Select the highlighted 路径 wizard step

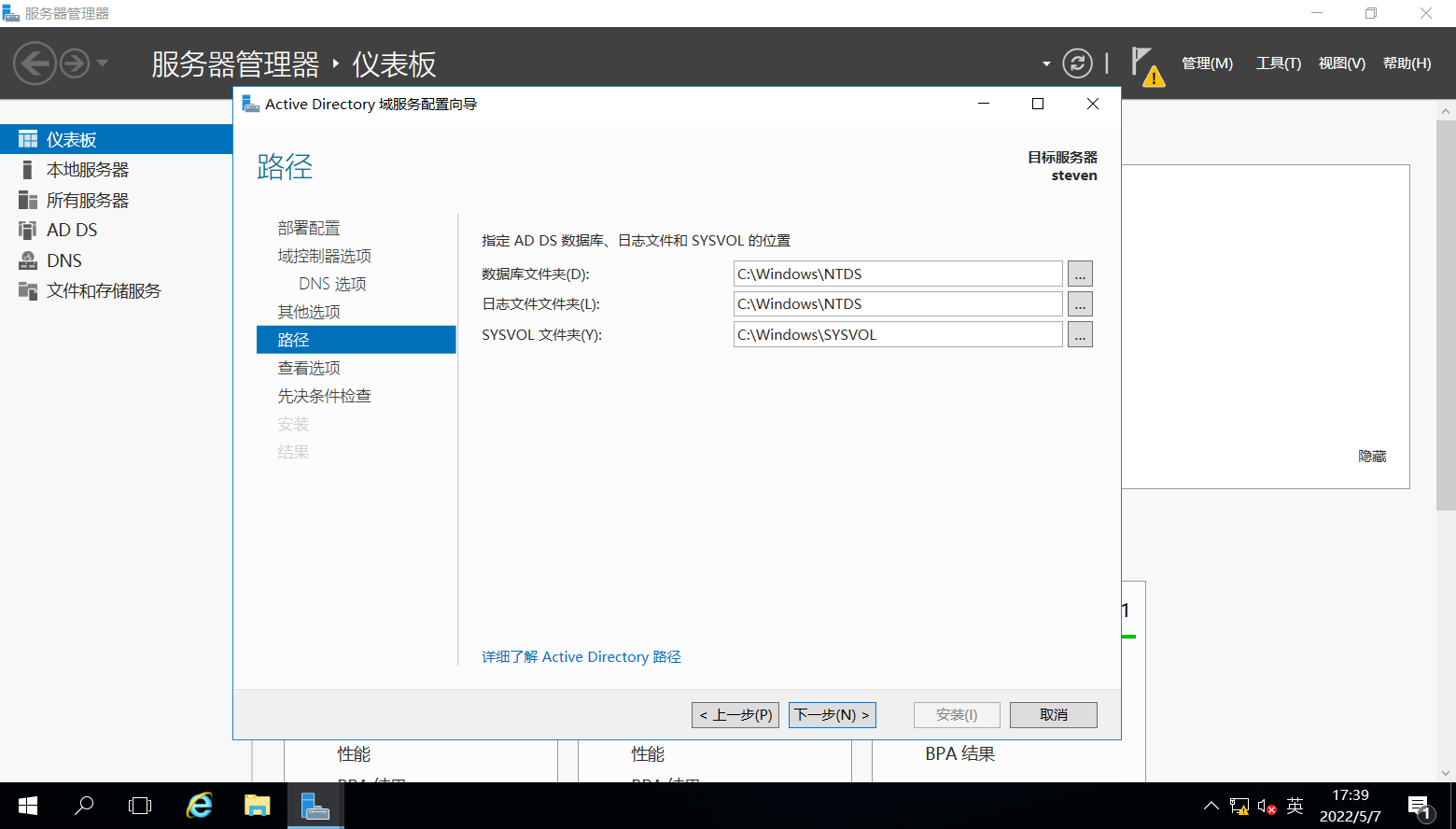click(x=356, y=340)
